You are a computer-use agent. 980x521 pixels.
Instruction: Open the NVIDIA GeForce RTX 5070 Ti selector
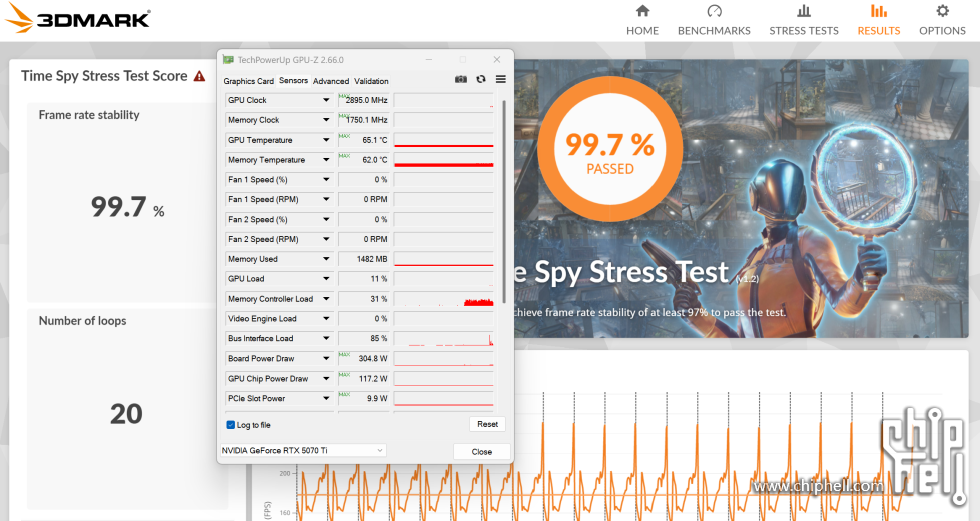pyautogui.click(x=302, y=451)
